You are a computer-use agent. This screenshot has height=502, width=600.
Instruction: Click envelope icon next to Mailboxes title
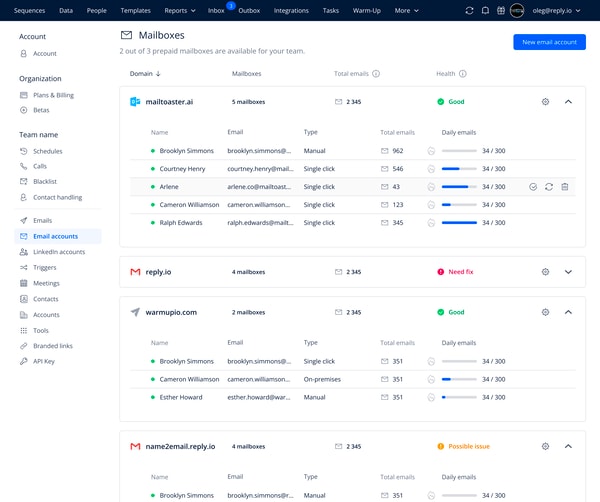(x=126, y=35)
